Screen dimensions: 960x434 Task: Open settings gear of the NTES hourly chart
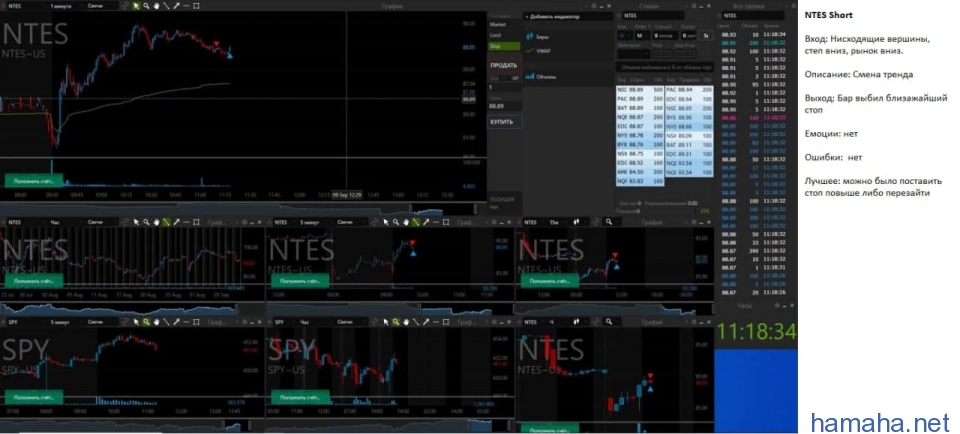point(245,222)
